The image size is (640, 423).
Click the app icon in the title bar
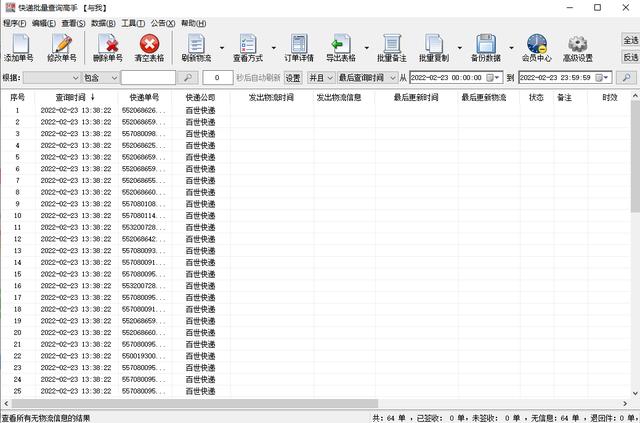[x=10, y=7]
